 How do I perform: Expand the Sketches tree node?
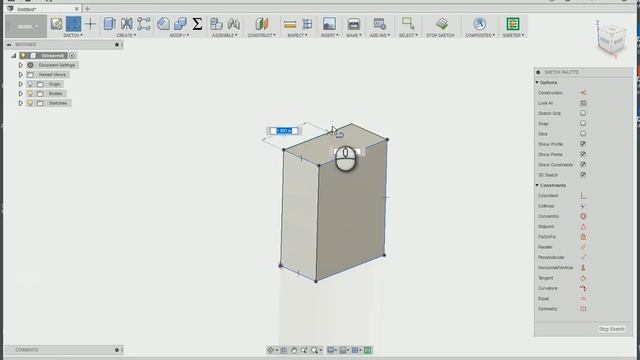[x=21, y=103]
